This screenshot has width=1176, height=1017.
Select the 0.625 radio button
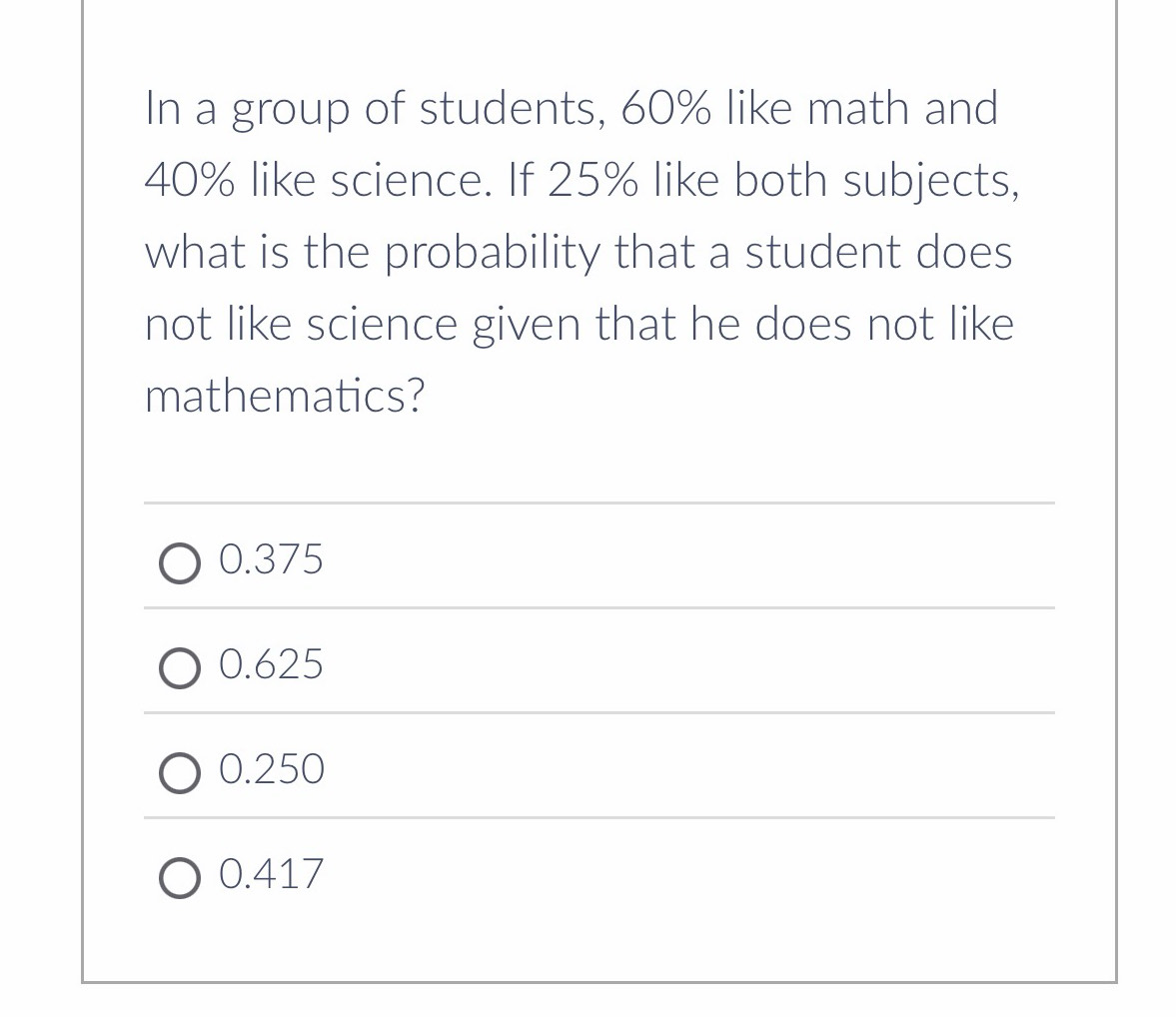click(178, 666)
